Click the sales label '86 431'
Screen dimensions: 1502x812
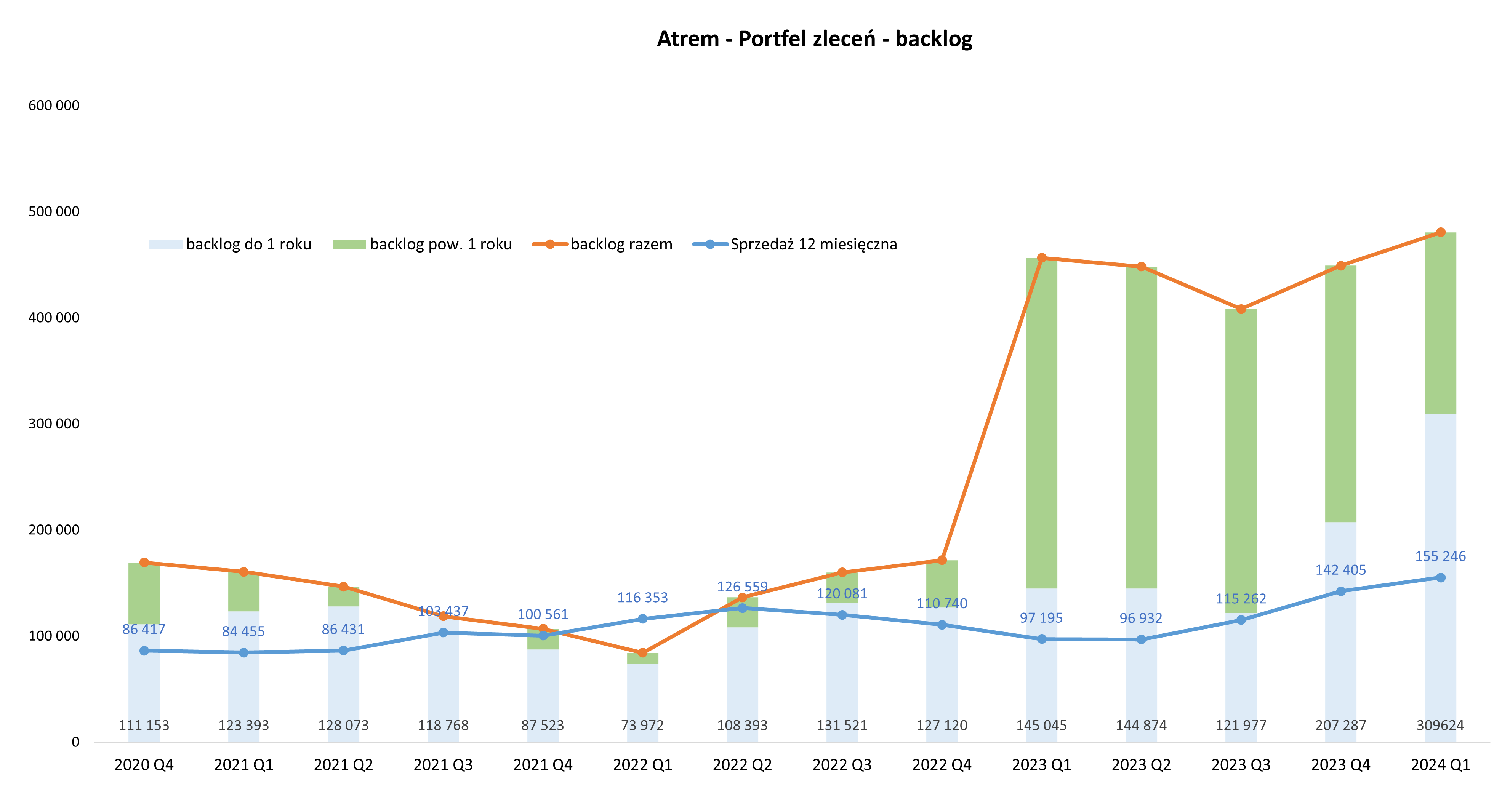[x=343, y=630]
